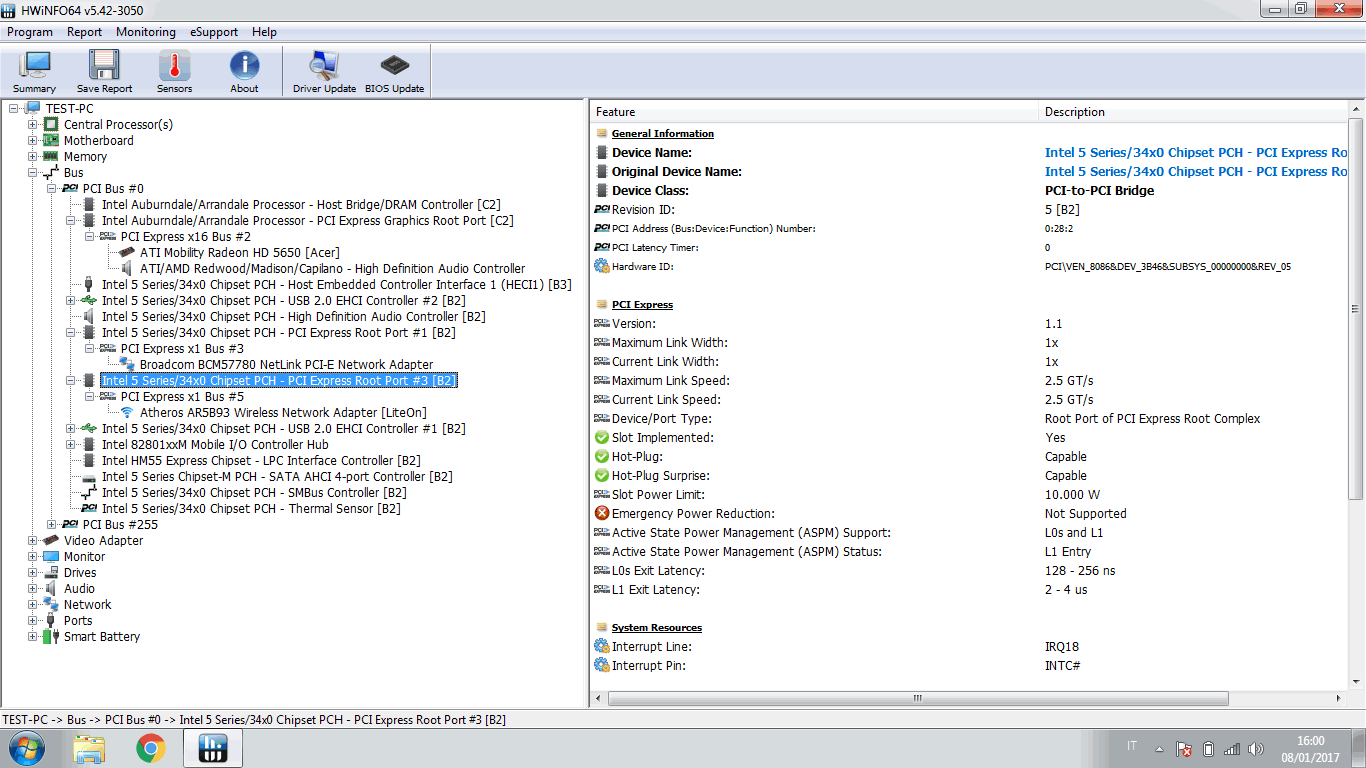The width and height of the screenshot is (1366, 768).
Task: Click the Smart Battery icon
Action: coord(52,636)
